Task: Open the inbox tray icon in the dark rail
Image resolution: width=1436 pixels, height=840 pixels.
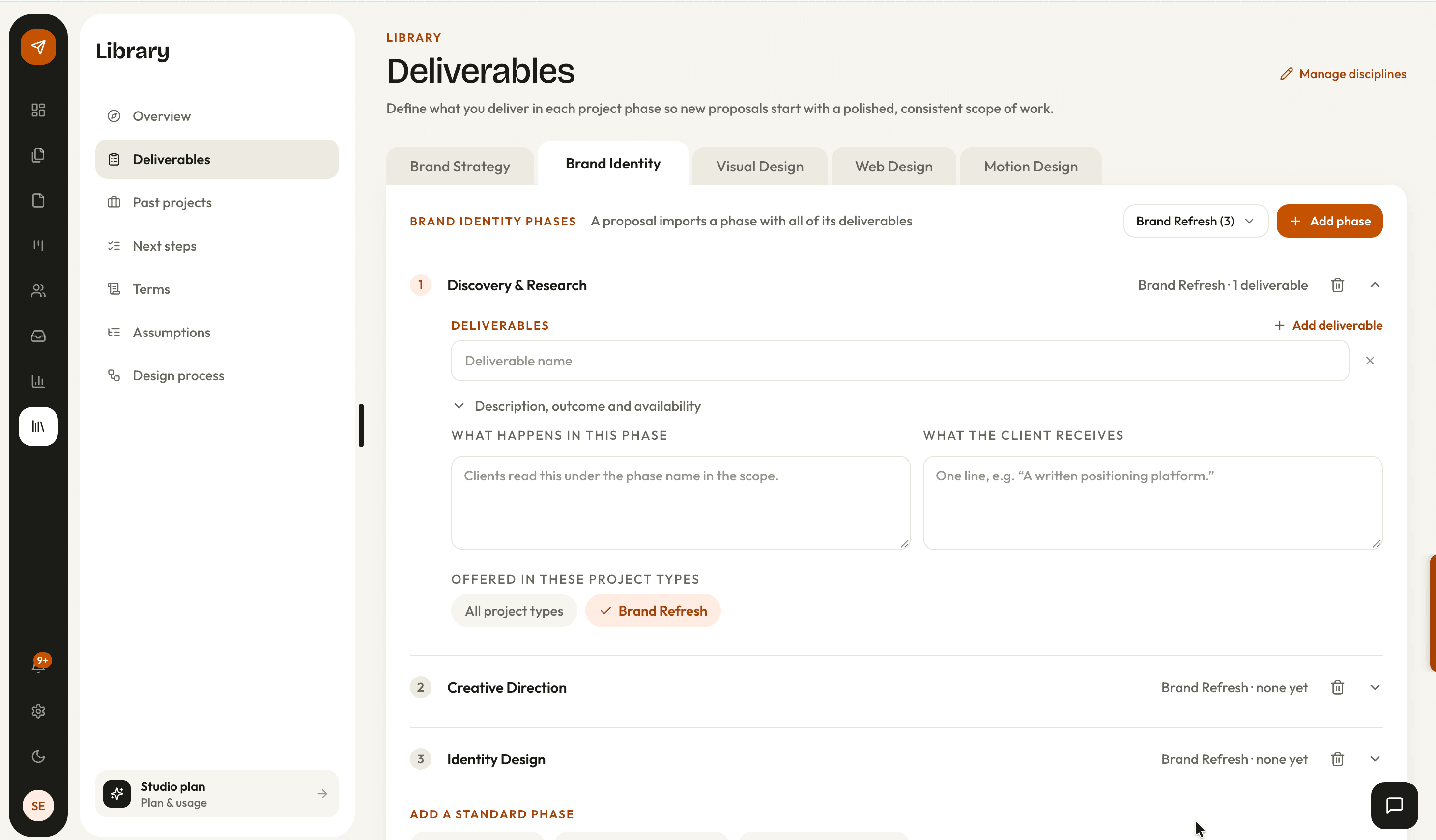Action: coord(38,336)
